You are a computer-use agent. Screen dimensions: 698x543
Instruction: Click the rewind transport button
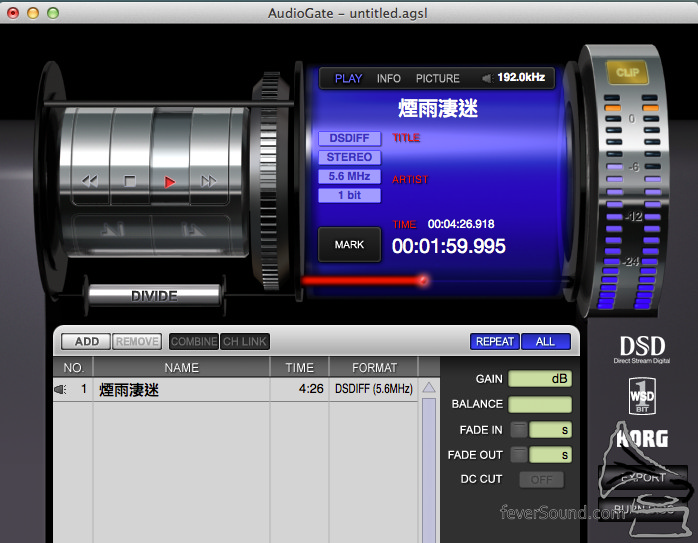tap(90, 181)
